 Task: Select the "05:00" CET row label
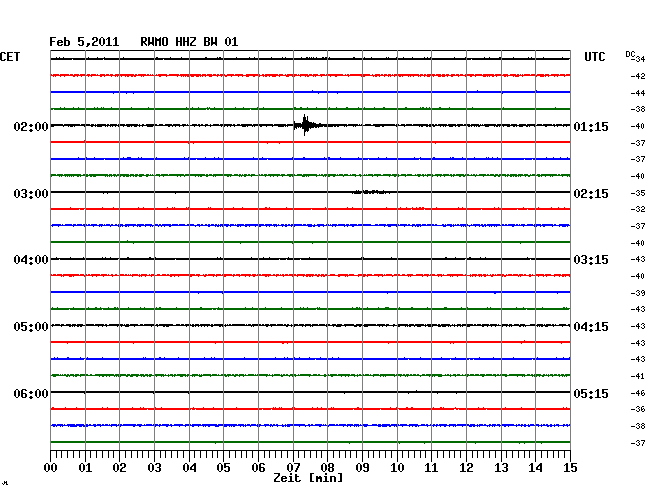click(x=31, y=327)
